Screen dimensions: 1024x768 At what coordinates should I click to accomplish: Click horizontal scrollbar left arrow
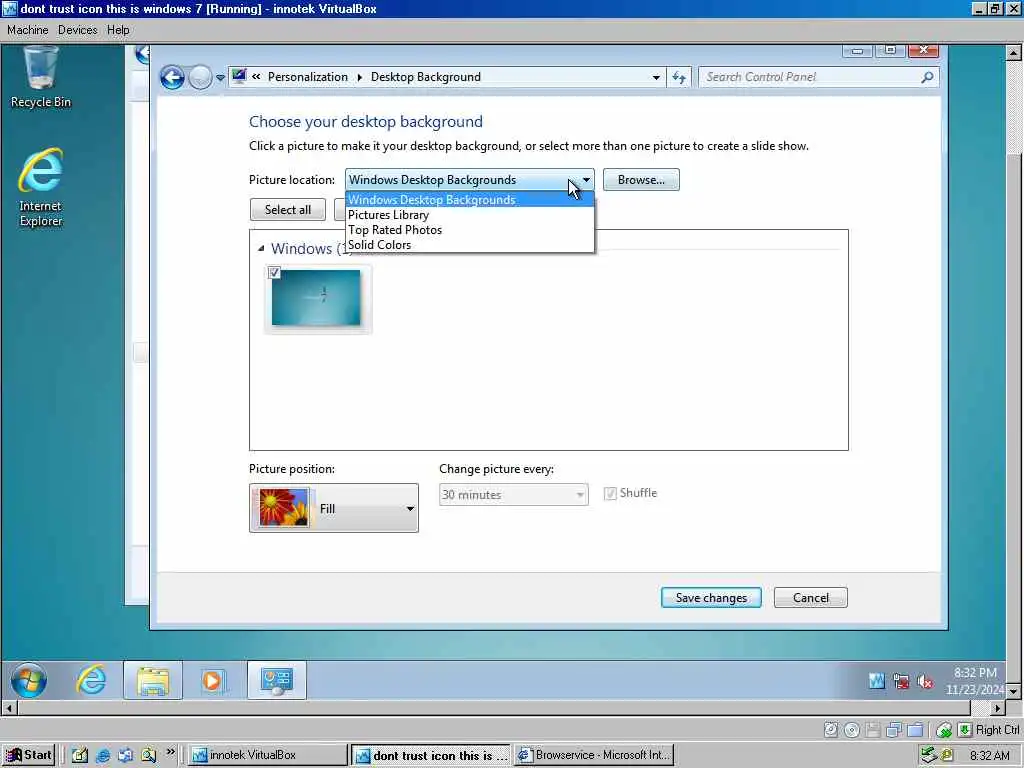pyautogui.click(x=8, y=708)
